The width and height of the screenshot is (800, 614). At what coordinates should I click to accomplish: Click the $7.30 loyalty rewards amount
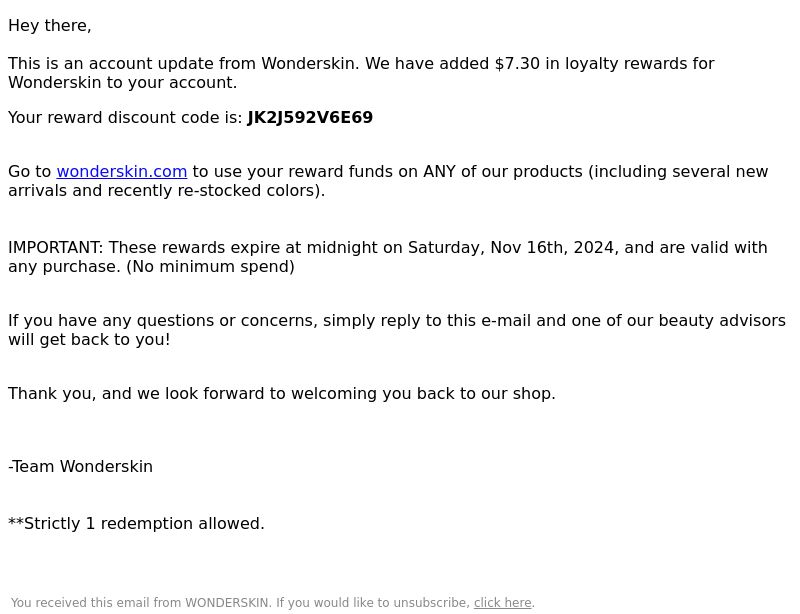[517, 64]
